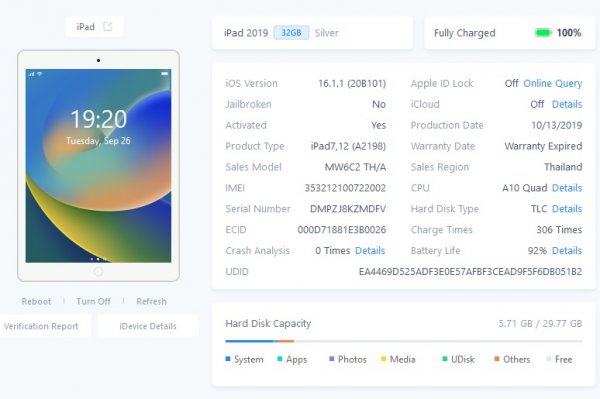Open Crash Analysis Details
The width and height of the screenshot is (600, 399).
click(370, 251)
